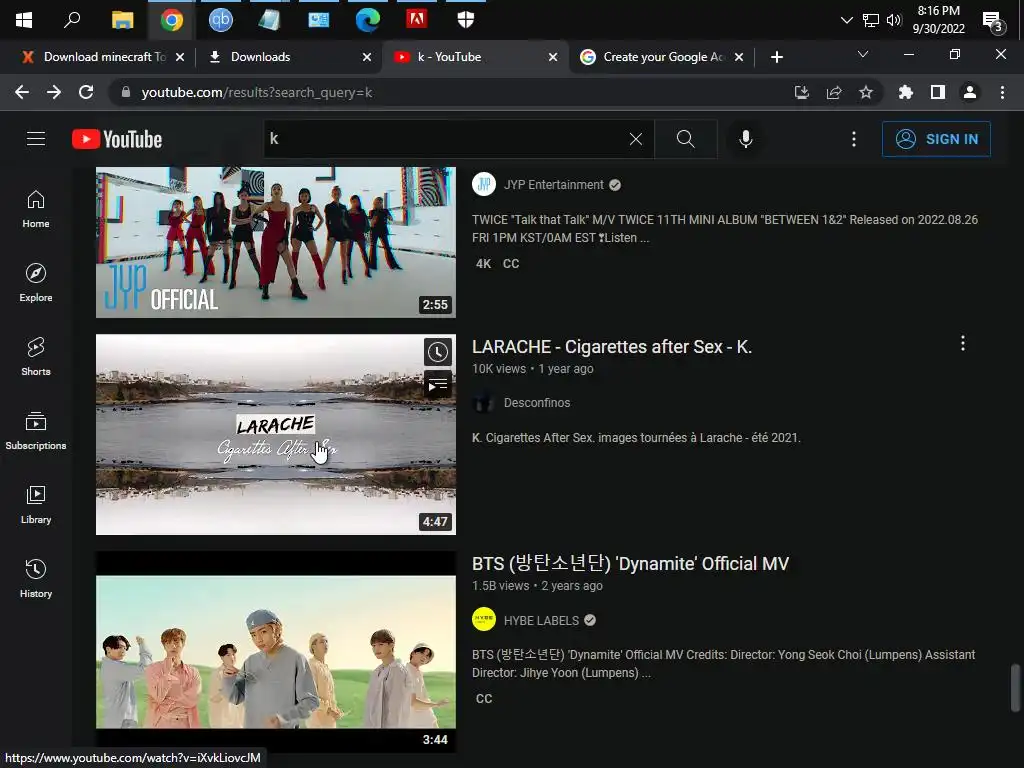Go forward in Chrome
This screenshot has width=1024, height=768.
[x=54, y=93]
